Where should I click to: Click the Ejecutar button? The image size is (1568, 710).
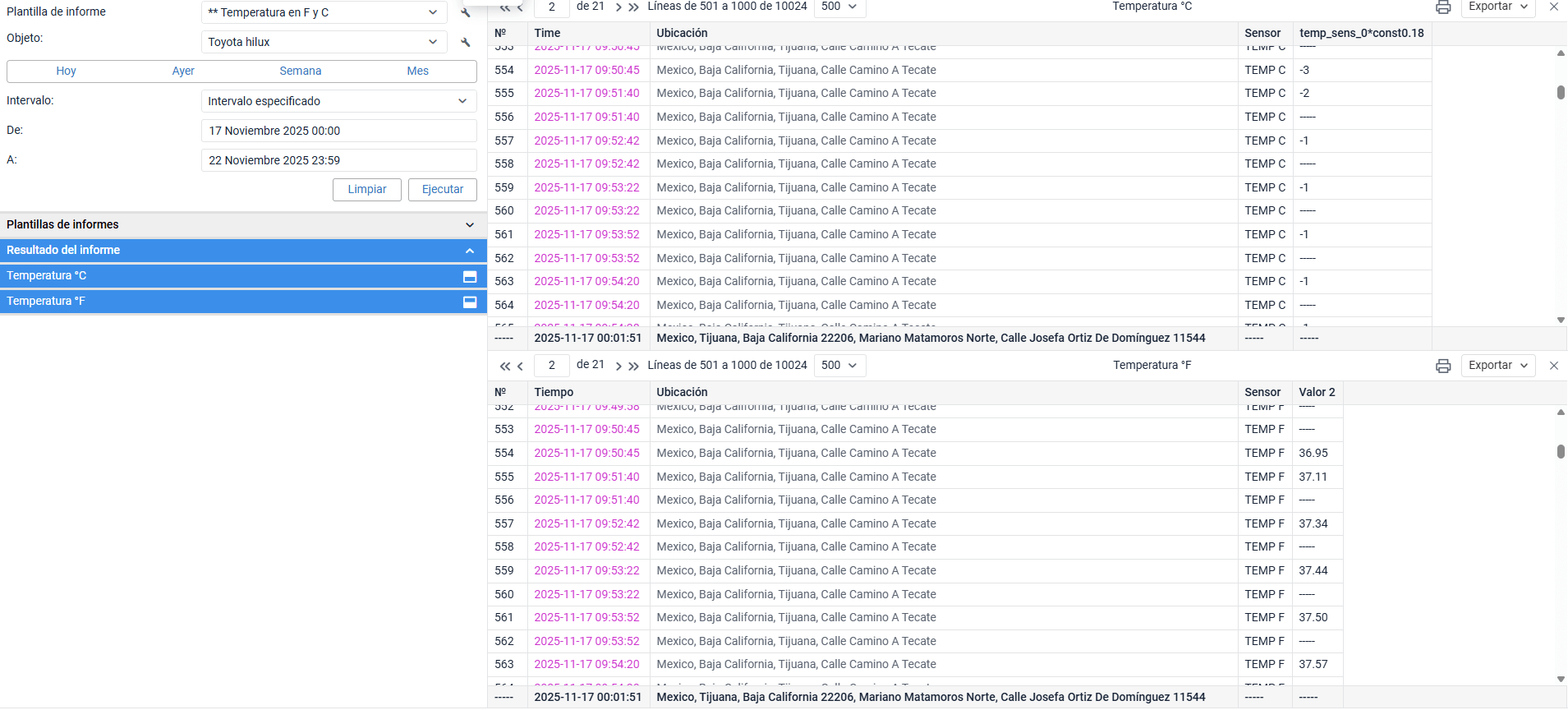pyautogui.click(x=442, y=190)
